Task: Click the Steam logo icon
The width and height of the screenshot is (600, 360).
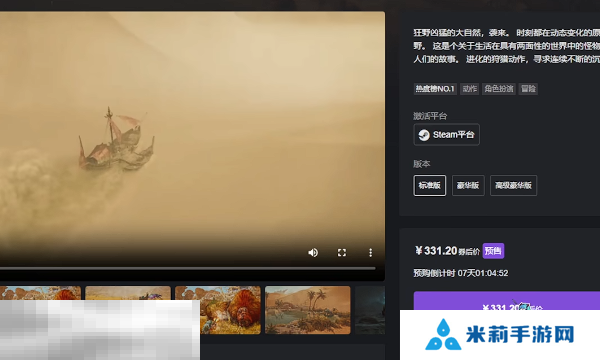Action: coord(424,135)
